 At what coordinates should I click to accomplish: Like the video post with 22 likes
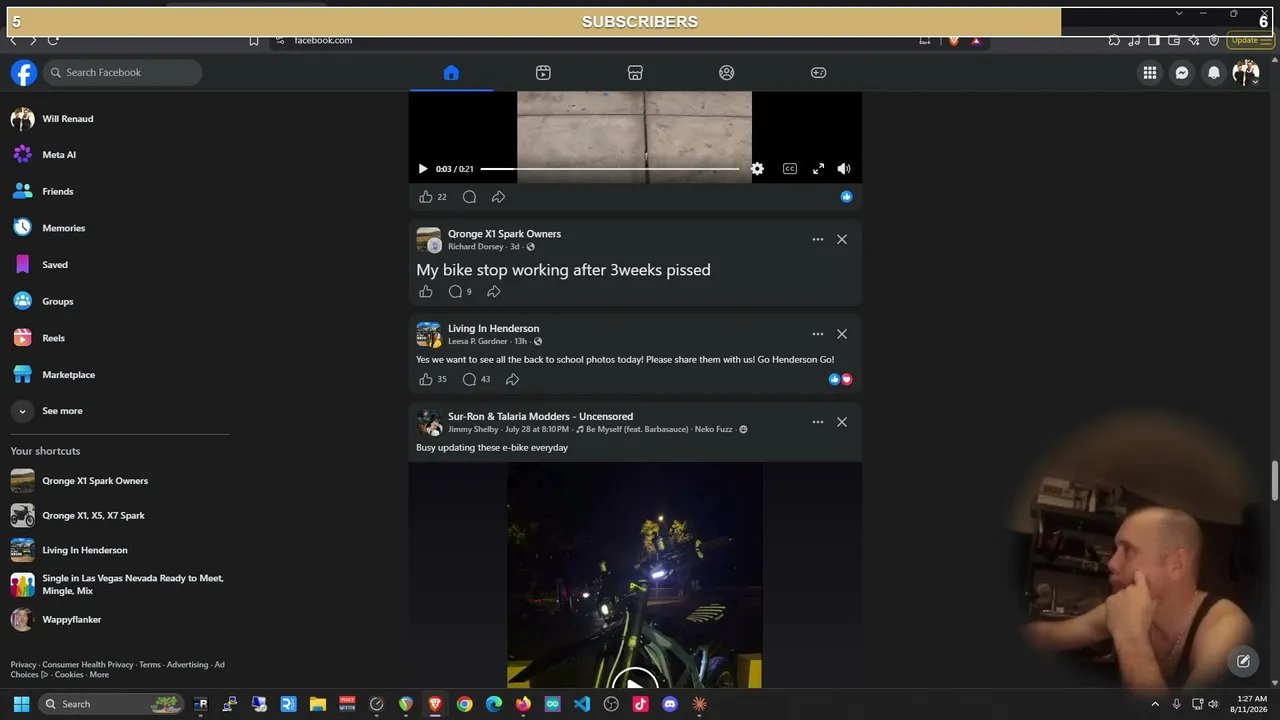[426, 197]
